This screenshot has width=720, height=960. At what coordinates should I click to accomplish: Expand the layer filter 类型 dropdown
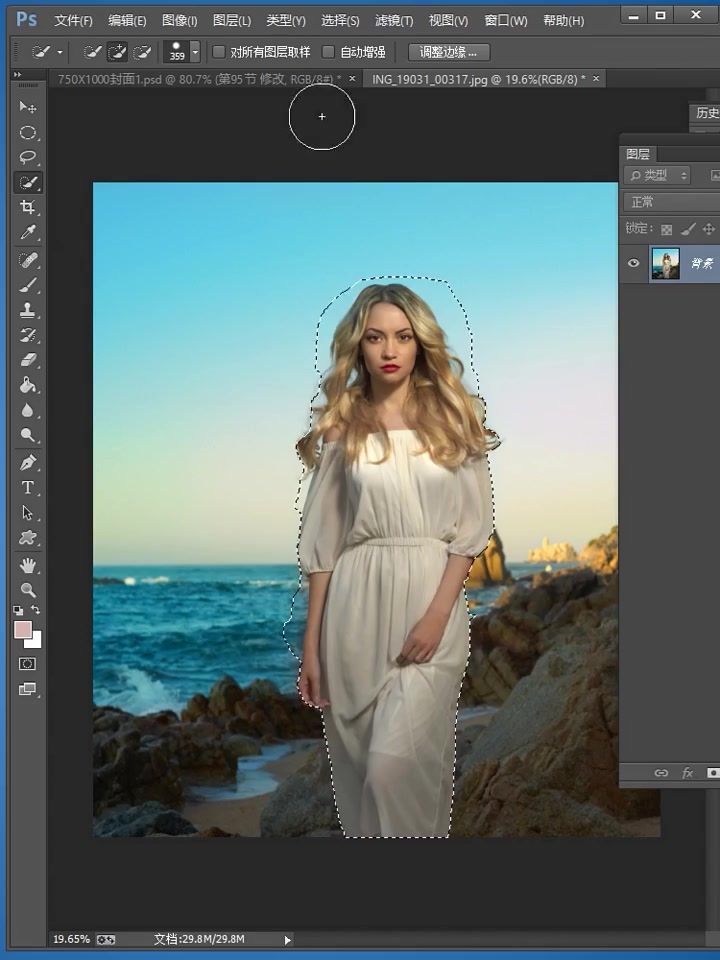(658, 176)
